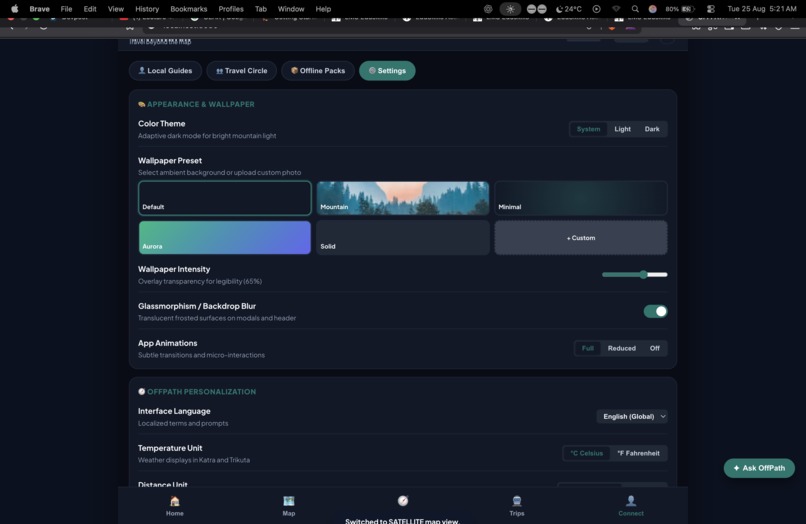Set app animations to Reduced
The width and height of the screenshot is (806, 524).
coord(621,348)
